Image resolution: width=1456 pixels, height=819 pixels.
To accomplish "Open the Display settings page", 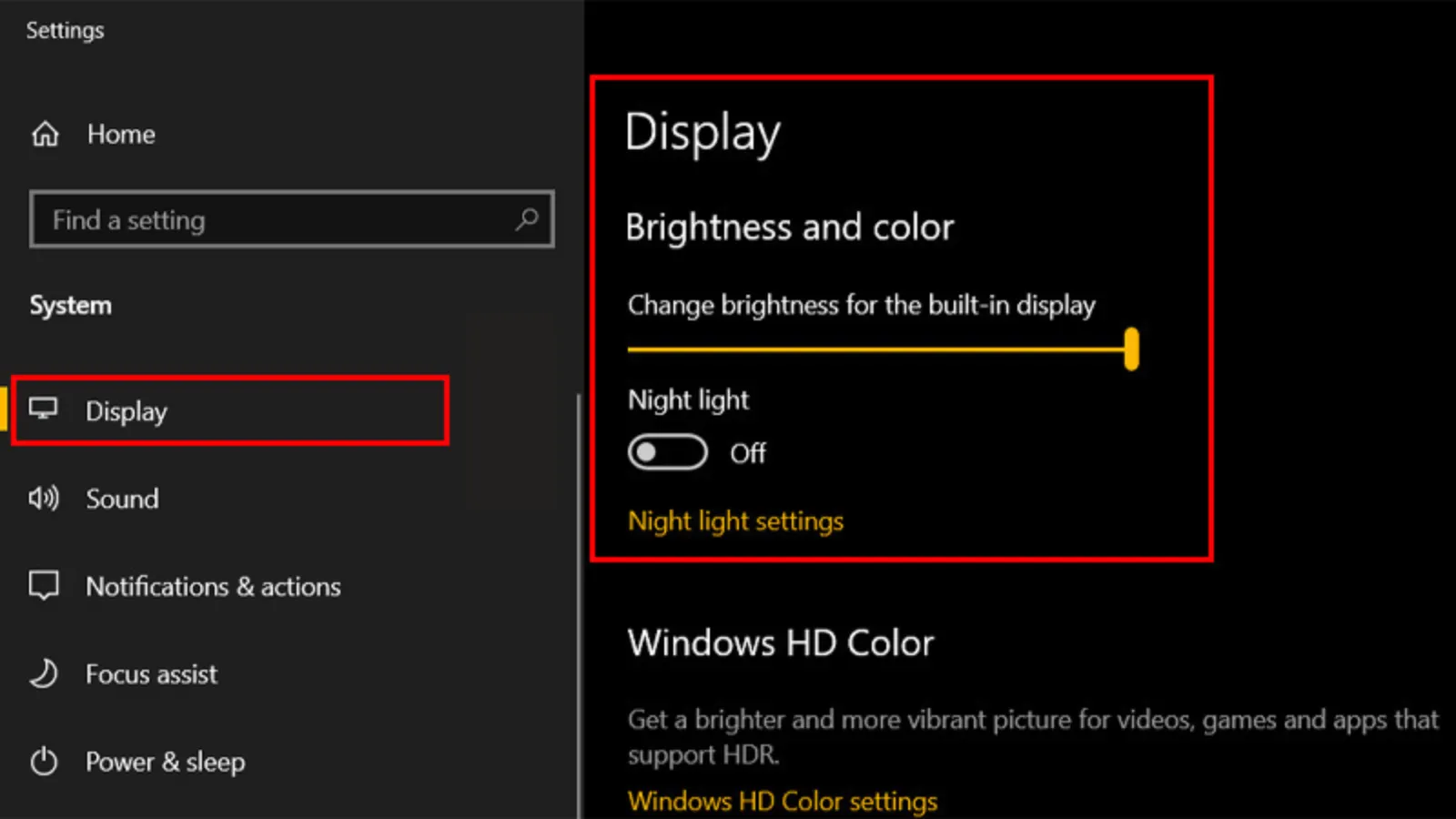I will 126,410.
